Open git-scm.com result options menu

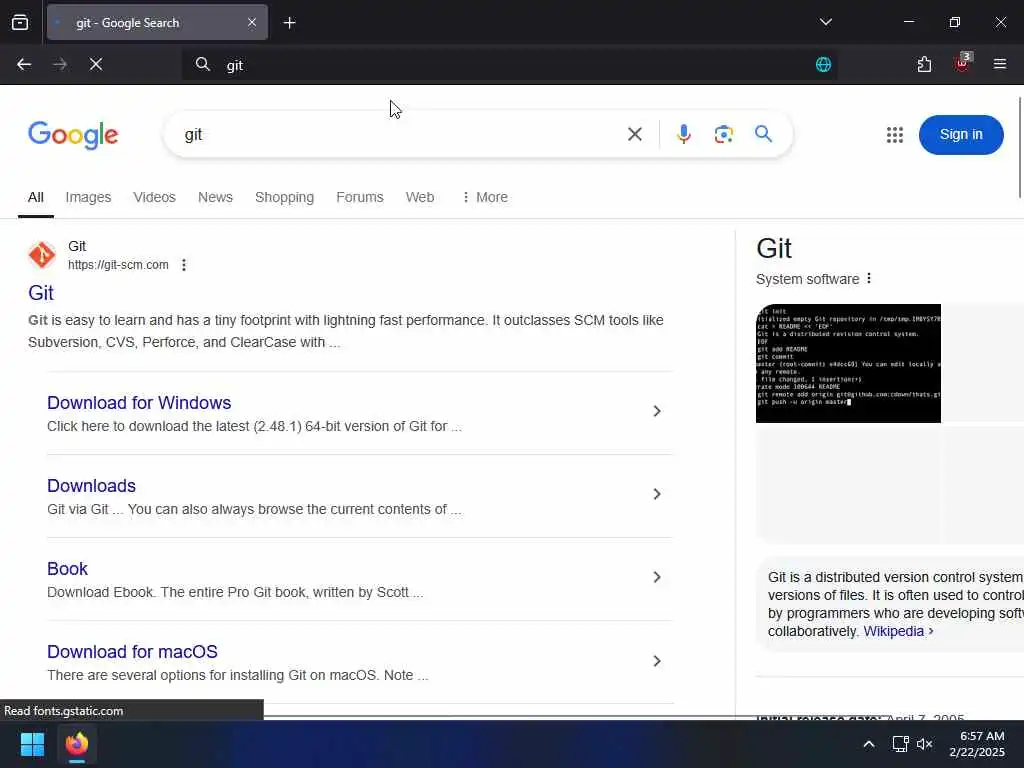point(184,264)
